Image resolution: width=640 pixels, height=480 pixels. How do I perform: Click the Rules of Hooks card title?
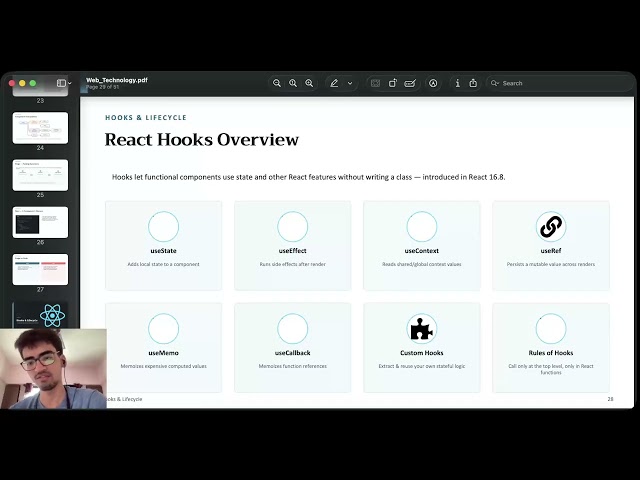coord(551,353)
